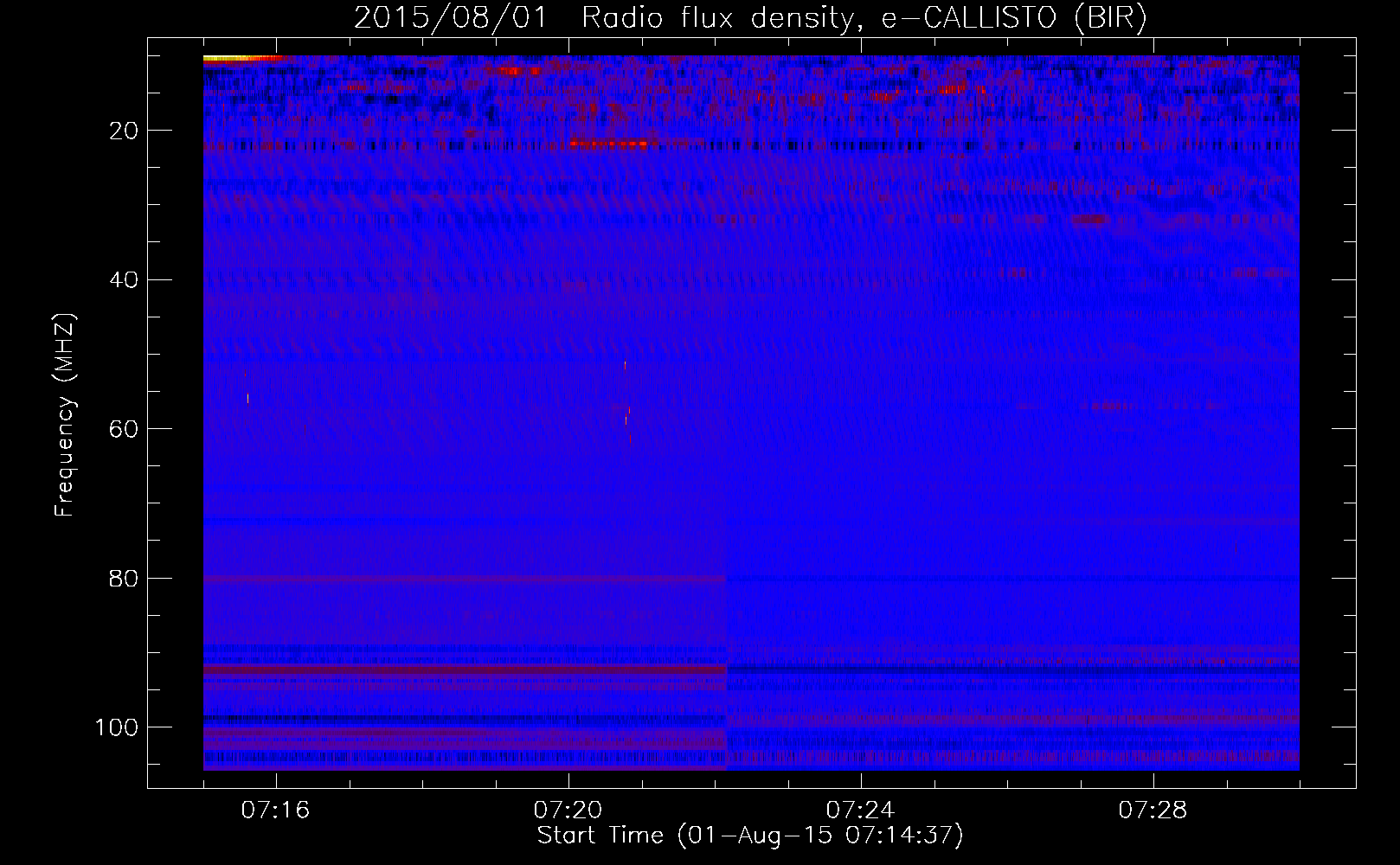1400x865 pixels.
Task: Select the 07:28 time tick label
Action: click(x=1153, y=811)
